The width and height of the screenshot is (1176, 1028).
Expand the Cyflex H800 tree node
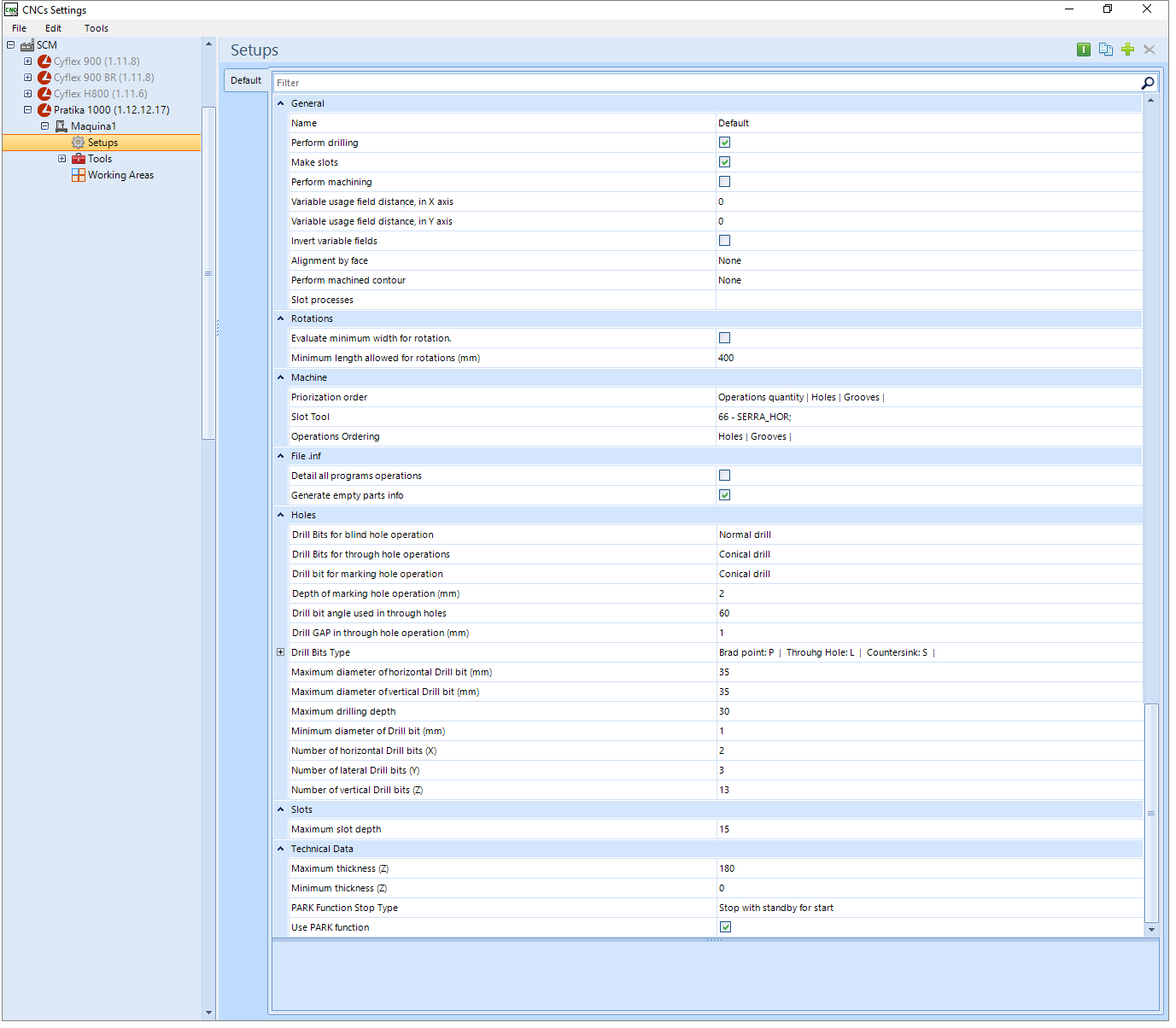point(27,94)
